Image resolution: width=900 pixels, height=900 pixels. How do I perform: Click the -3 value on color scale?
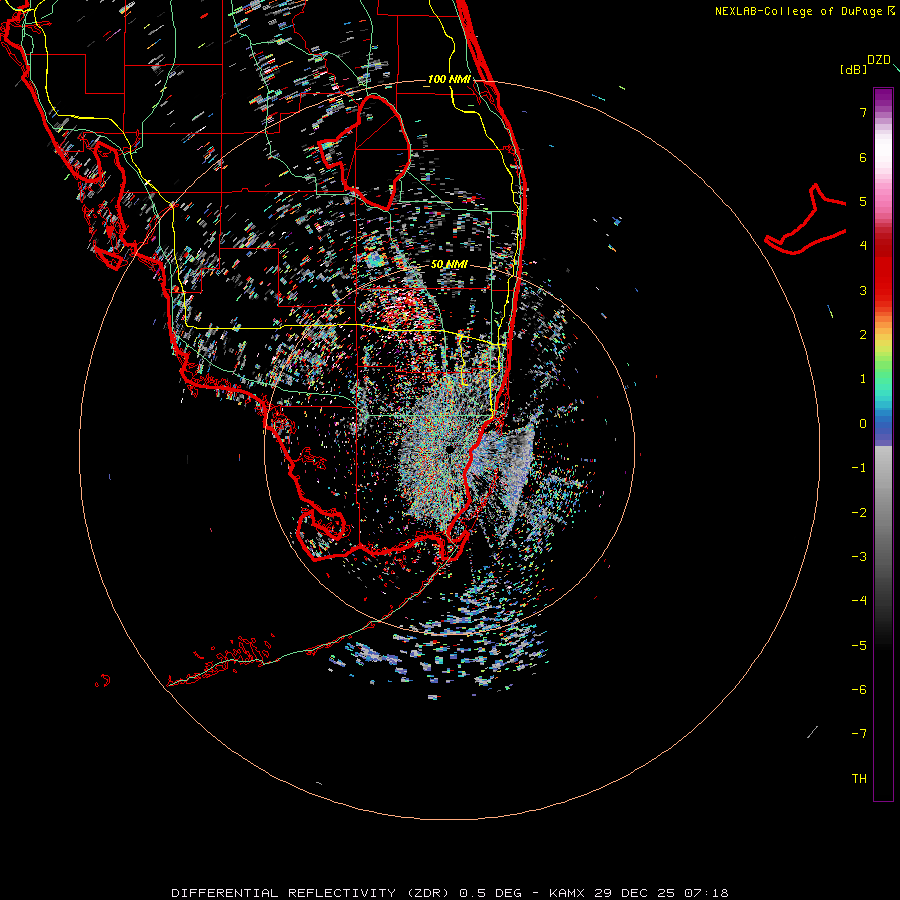[859, 557]
